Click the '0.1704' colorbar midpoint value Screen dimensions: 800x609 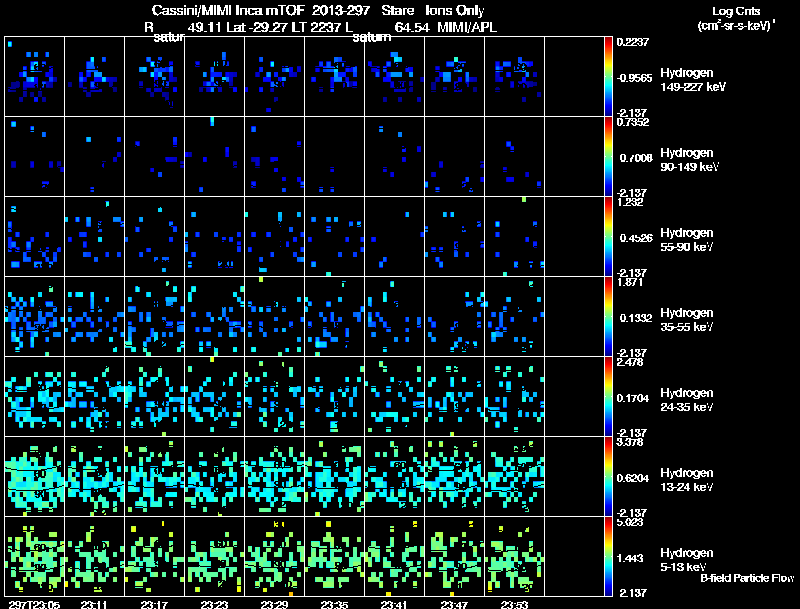pos(636,398)
